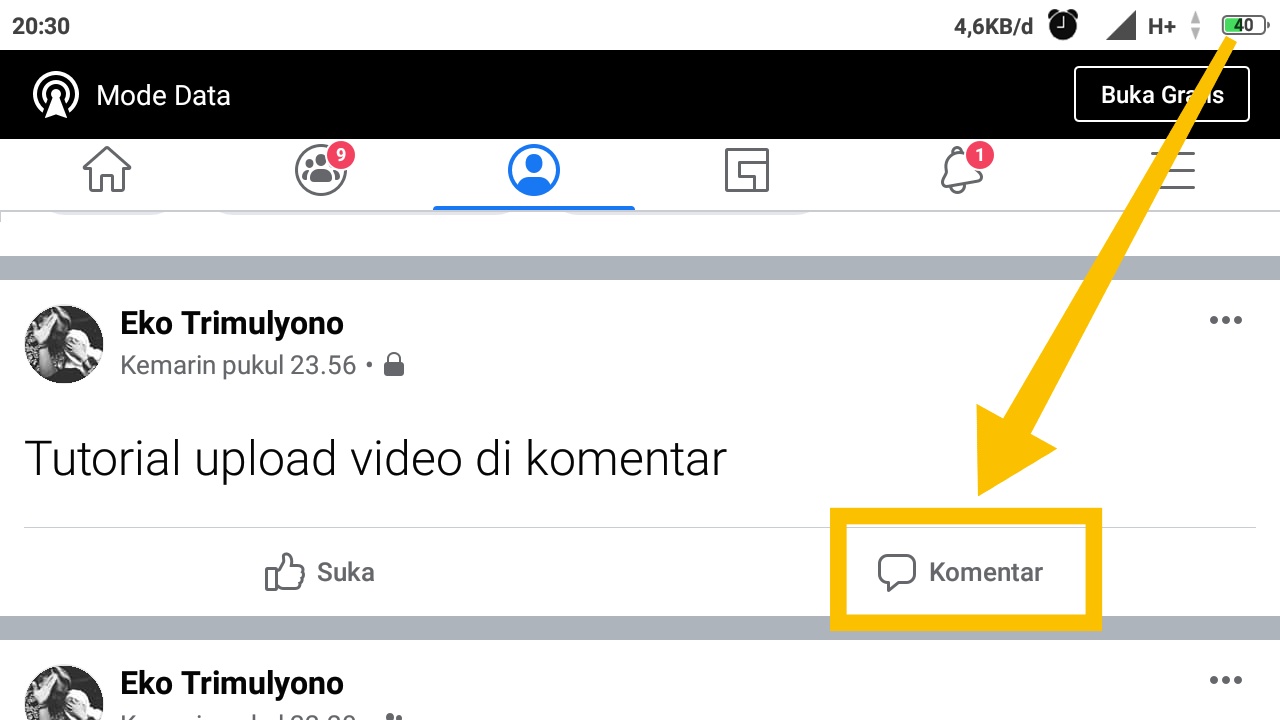Open the alarm clock status bar icon

[1063, 26]
